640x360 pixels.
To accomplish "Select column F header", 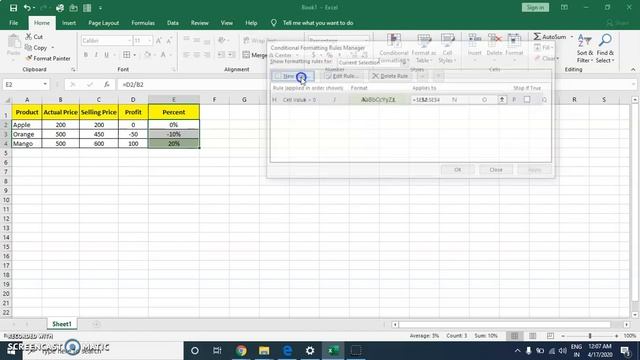I will [214, 100].
